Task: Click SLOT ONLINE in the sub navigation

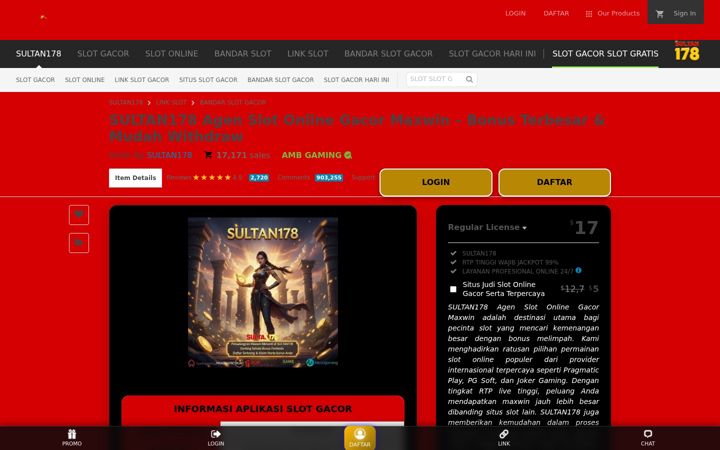Action: coord(84,80)
